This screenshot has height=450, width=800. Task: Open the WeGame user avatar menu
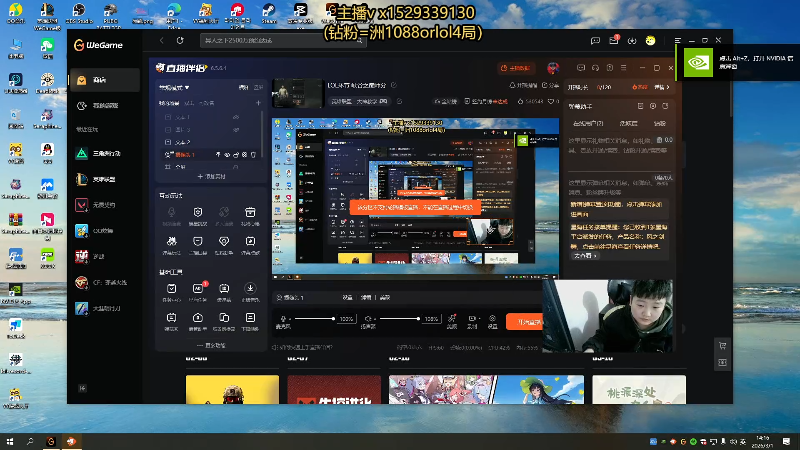click(x=650, y=40)
